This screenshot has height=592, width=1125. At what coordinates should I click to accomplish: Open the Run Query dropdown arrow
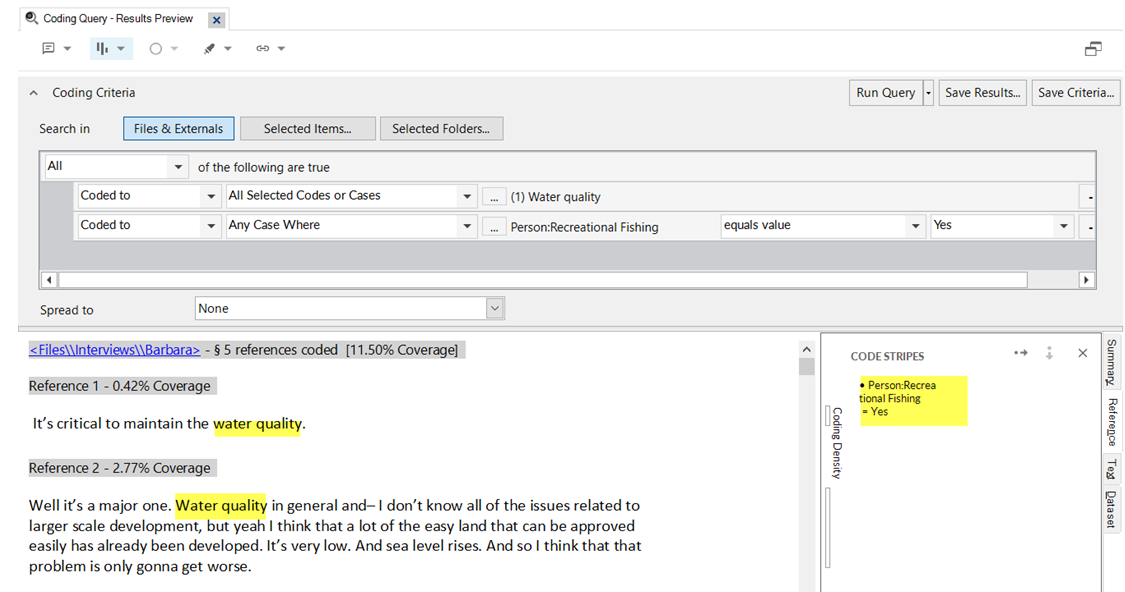928,93
